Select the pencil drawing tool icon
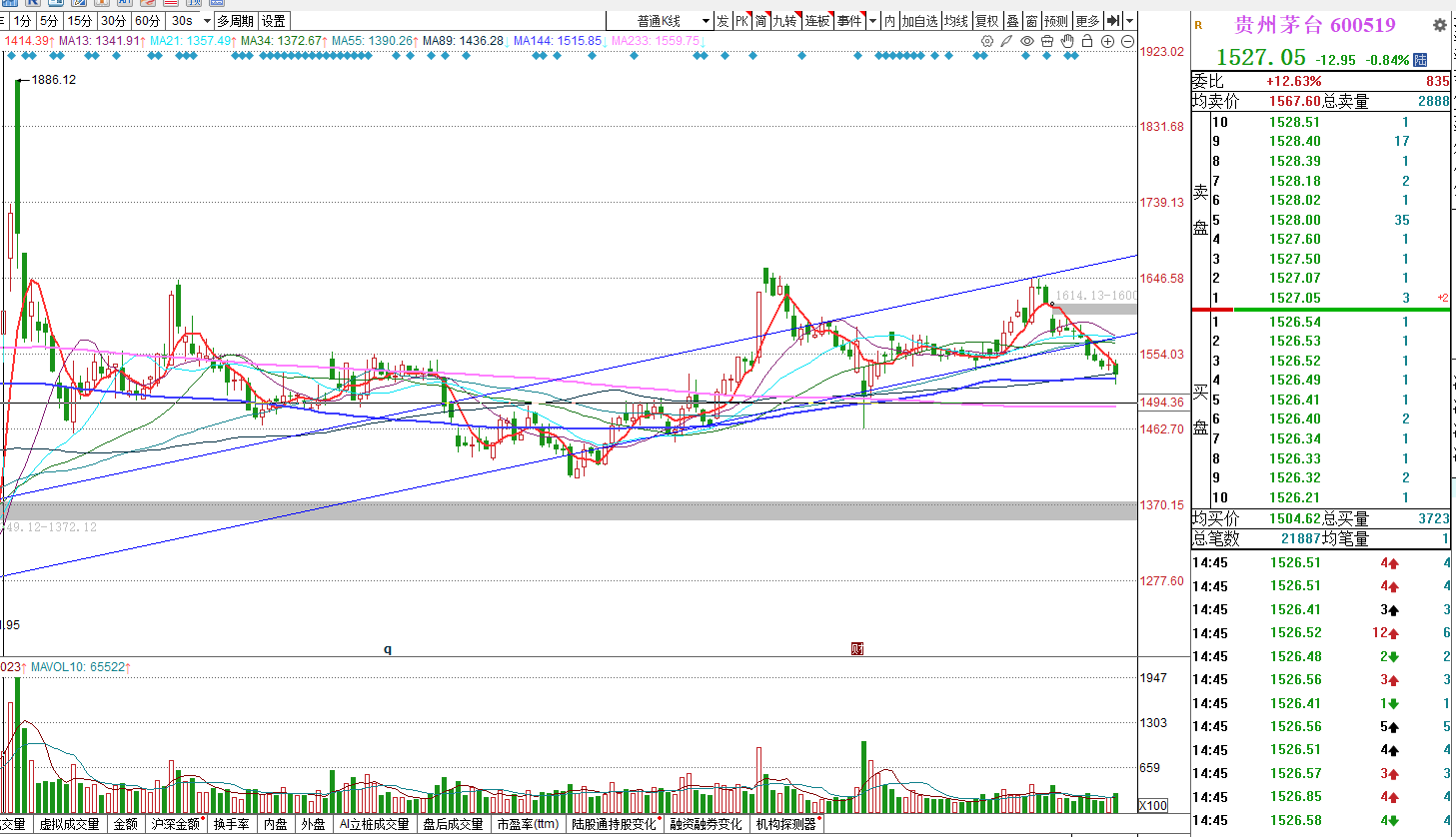1456x837 pixels. pyautogui.click(x=1007, y=41)
